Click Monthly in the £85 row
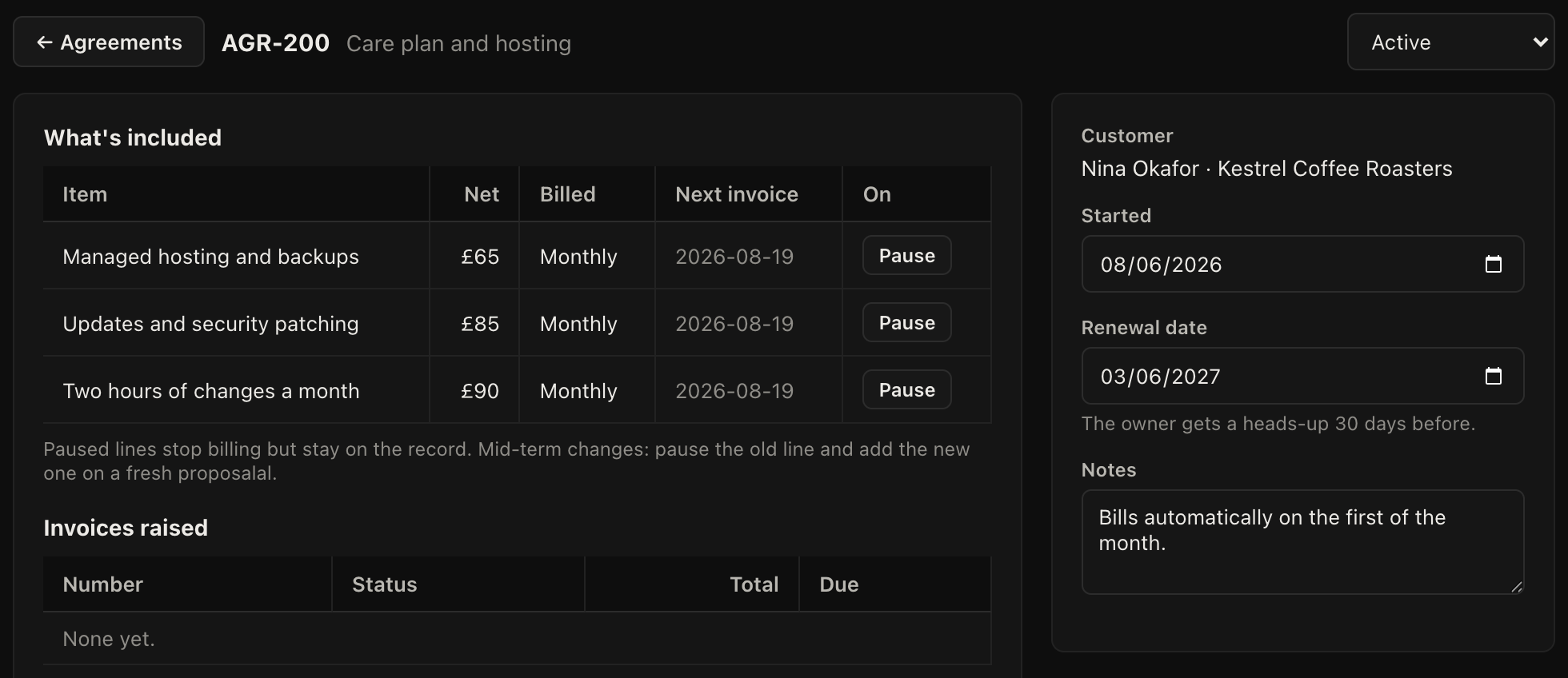1568x678 pixels. click(578, 324)
